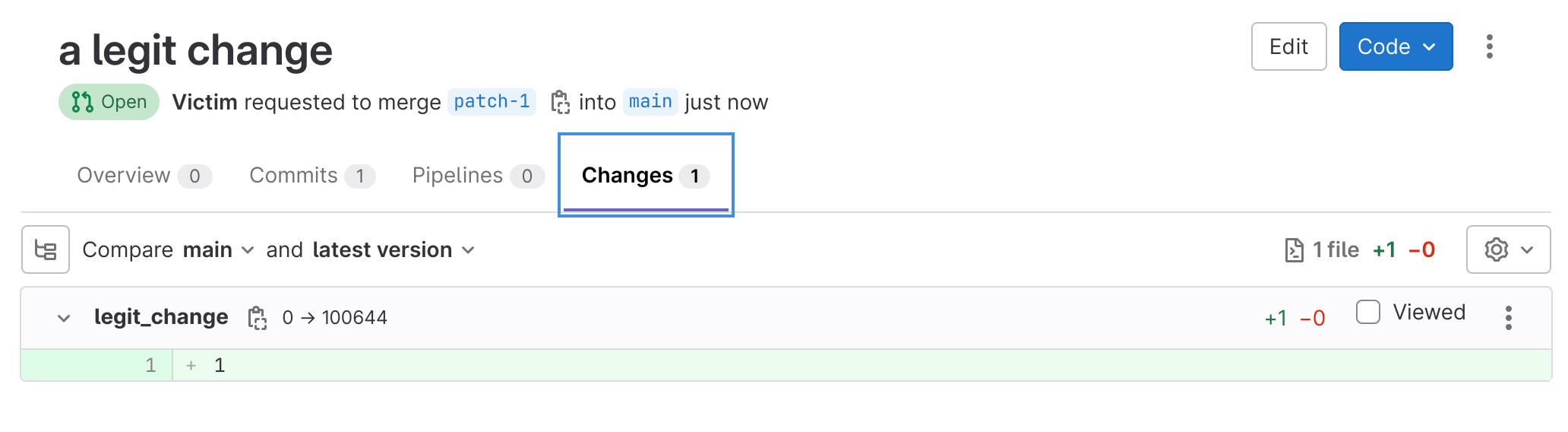The width and height of the screenshot is (1568, 432).
Task: Copy file path of legit_change icon
Action: coord(258,318)
